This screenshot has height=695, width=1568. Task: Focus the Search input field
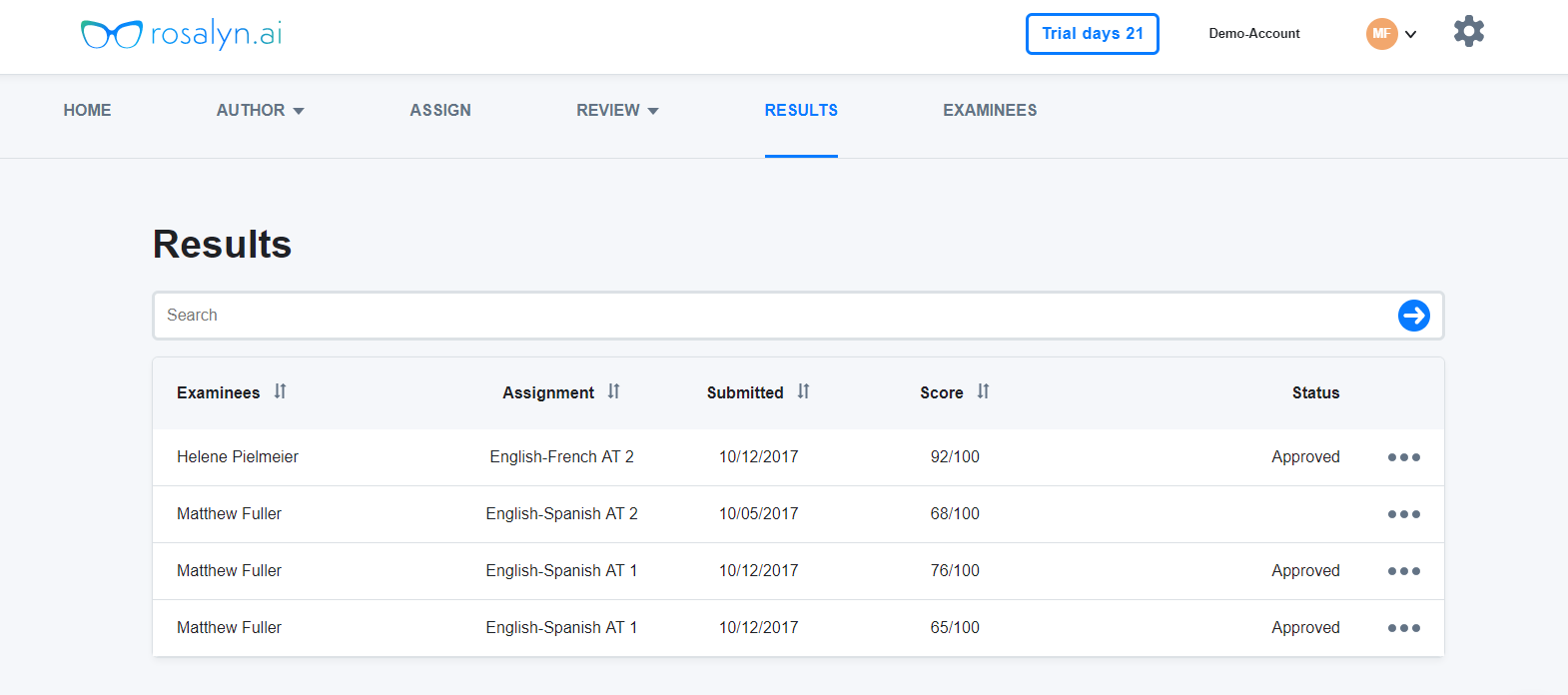pyautogui.click(x=769, y=316)
